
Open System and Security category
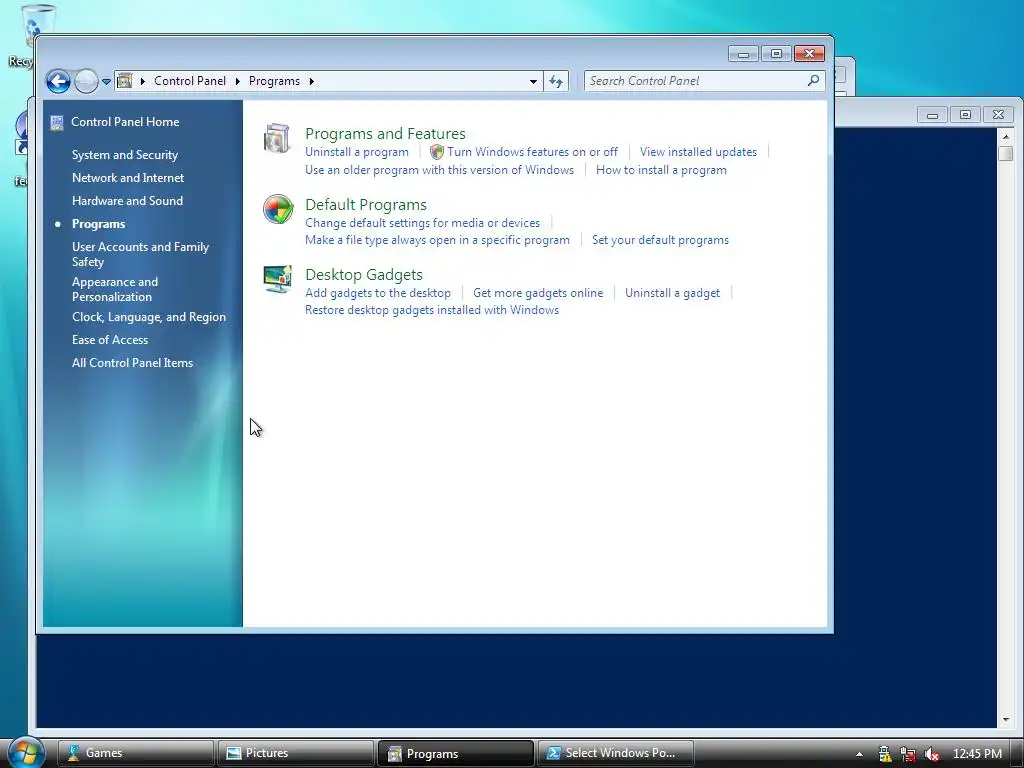click(125, 155)
